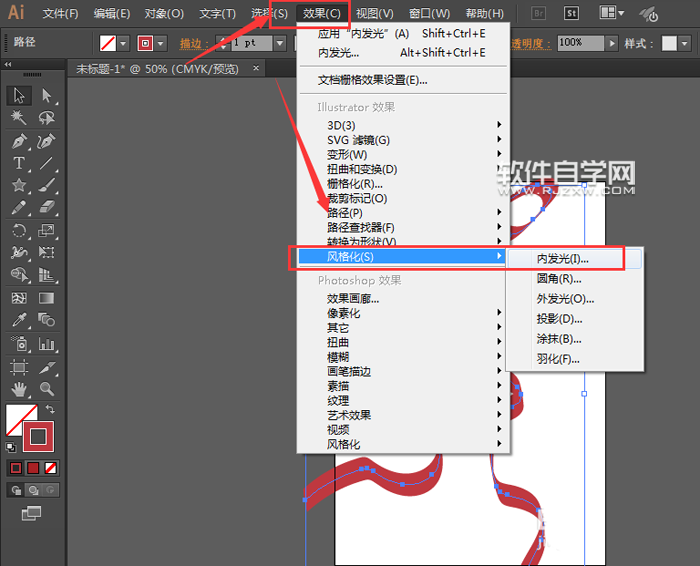Click 文档栅格效果设置(E)... menu entry

(x=372, y=80)
